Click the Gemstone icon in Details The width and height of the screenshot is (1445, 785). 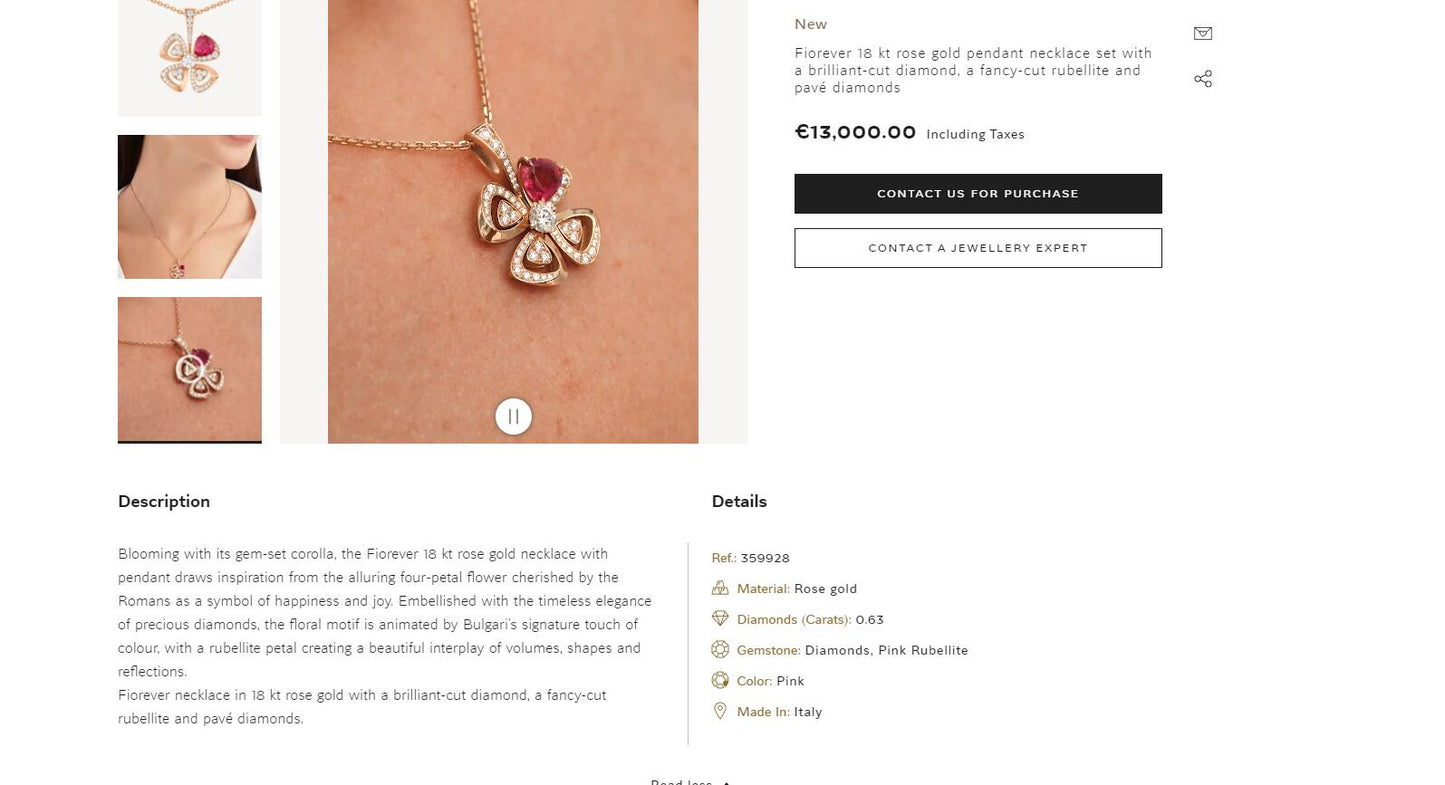click(x=720, y=650)
